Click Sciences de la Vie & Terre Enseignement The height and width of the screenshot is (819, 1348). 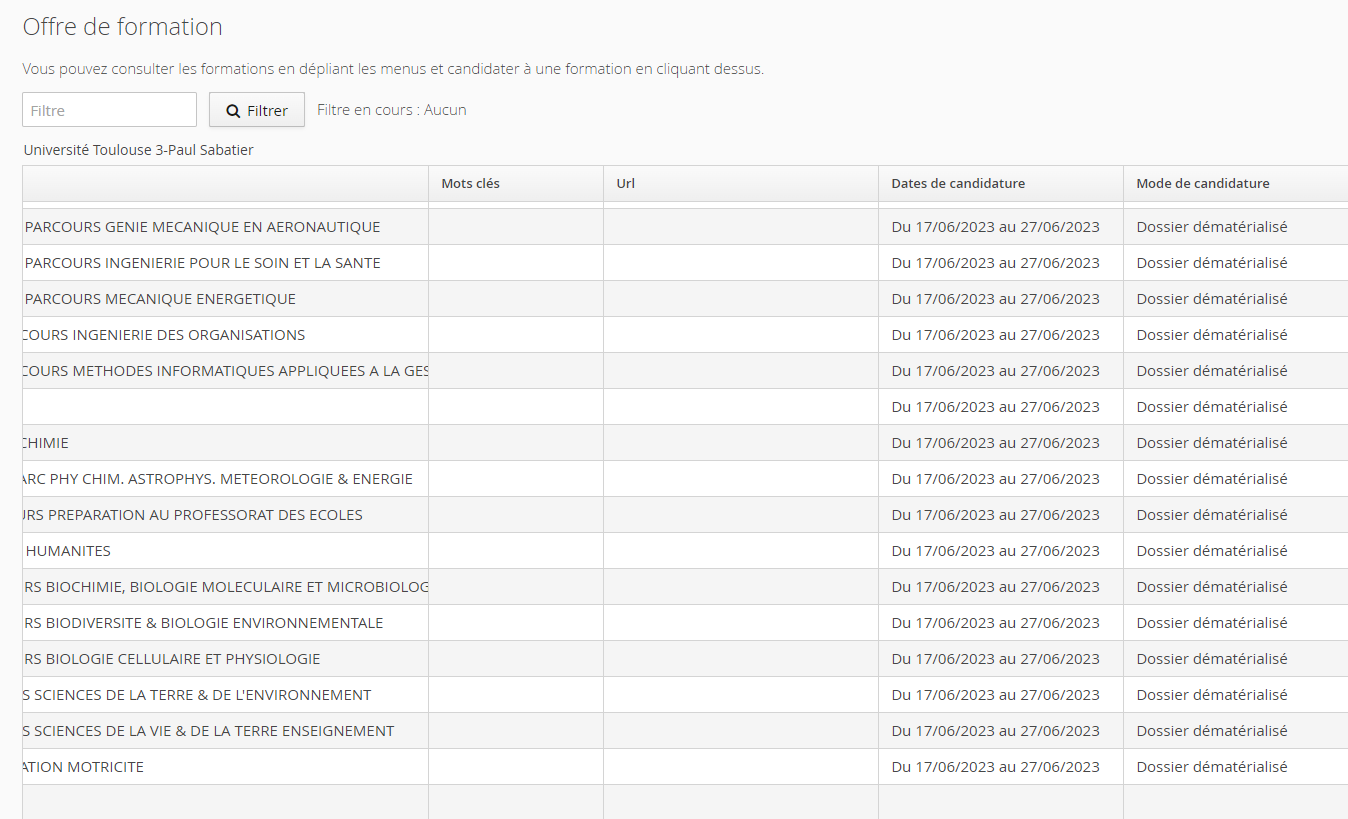pos(209,731)
